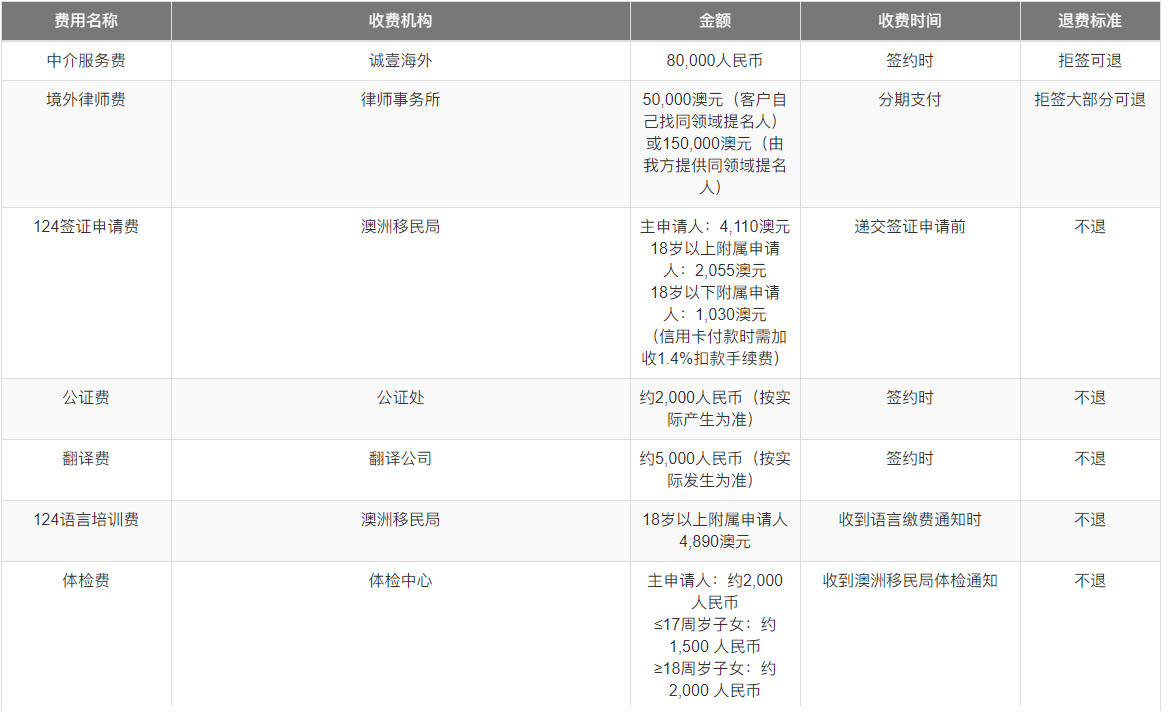Select the 递交签证申请前 cell
1168x717 pixels.
tap(910, 293)
